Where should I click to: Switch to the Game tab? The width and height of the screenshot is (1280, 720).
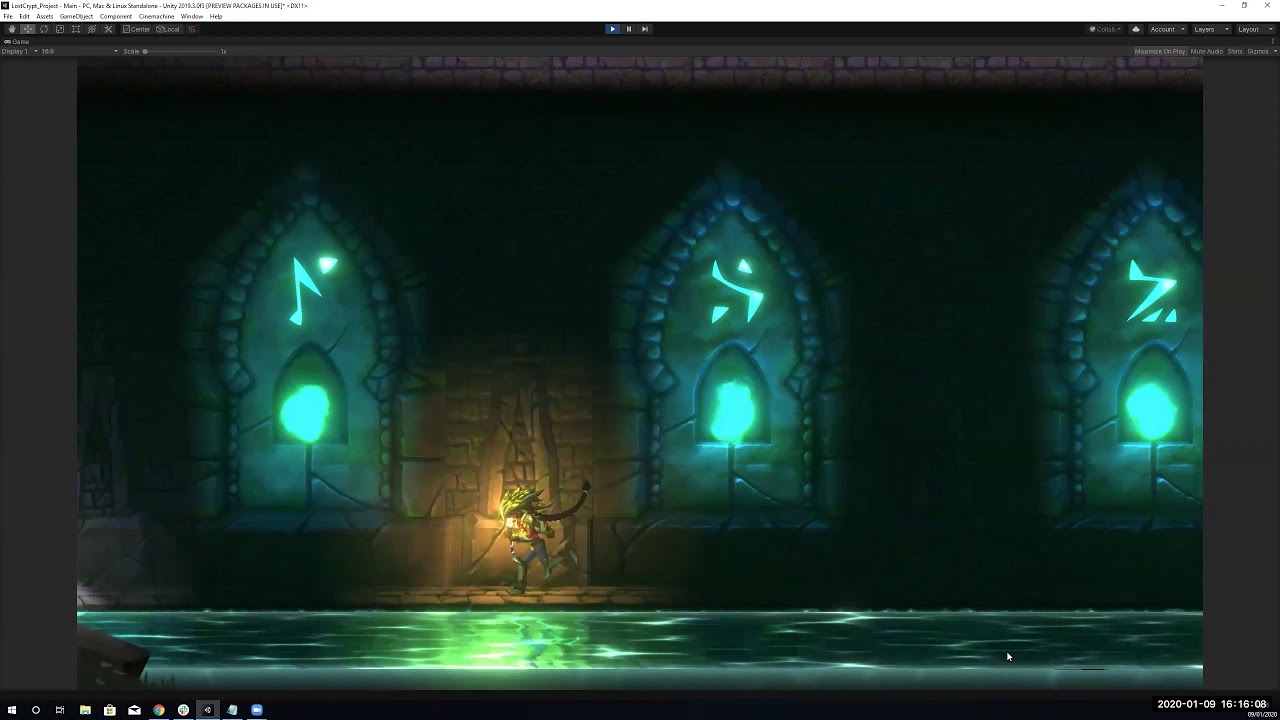[18, 41]
